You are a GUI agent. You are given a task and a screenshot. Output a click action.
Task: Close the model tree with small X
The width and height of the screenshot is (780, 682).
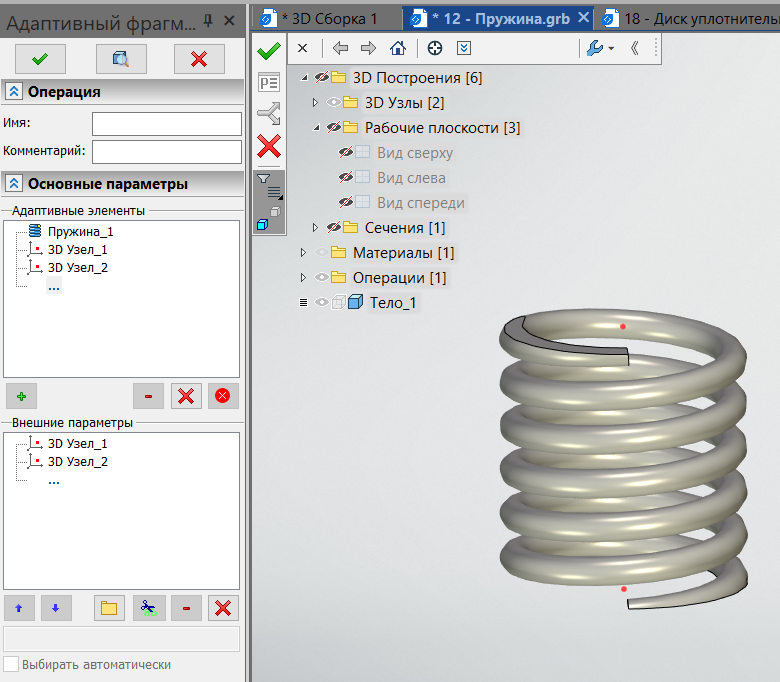pos(302,48)
